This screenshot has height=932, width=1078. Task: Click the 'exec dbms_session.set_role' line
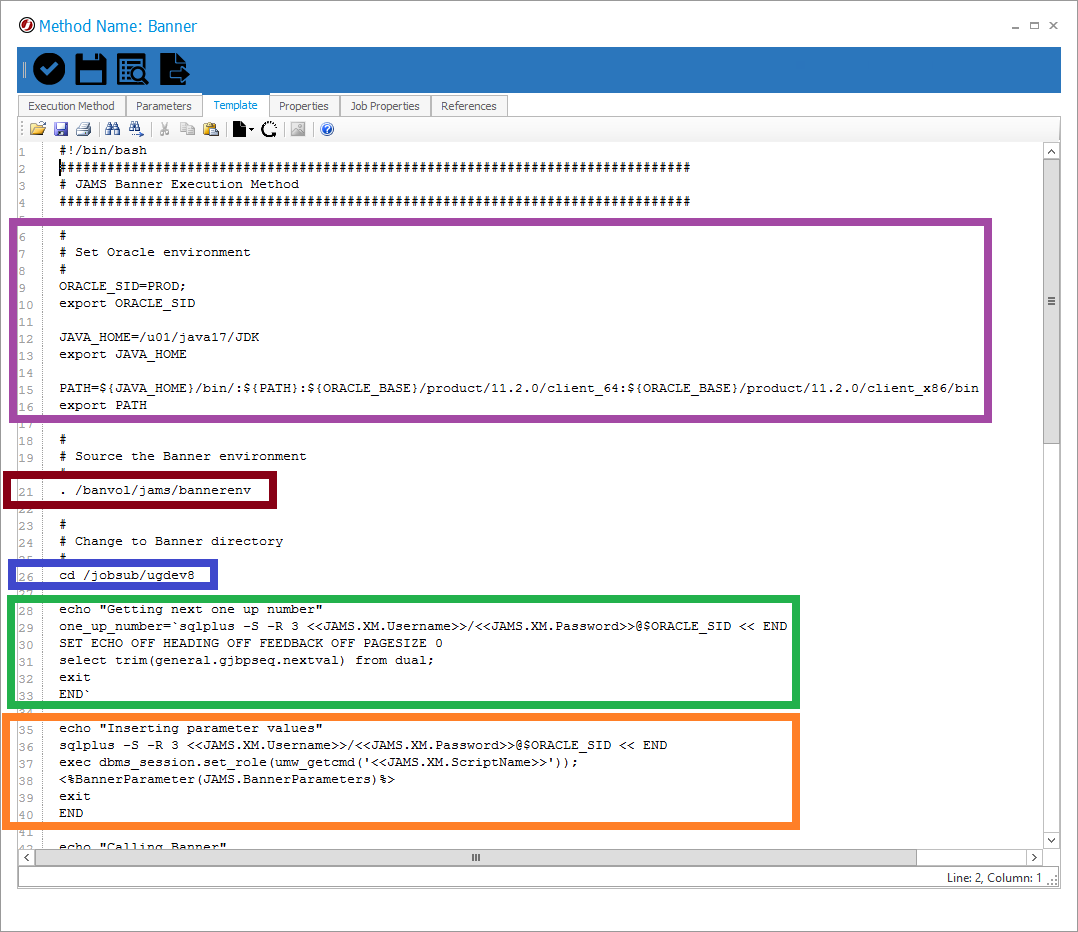click(x=319, y=762)
